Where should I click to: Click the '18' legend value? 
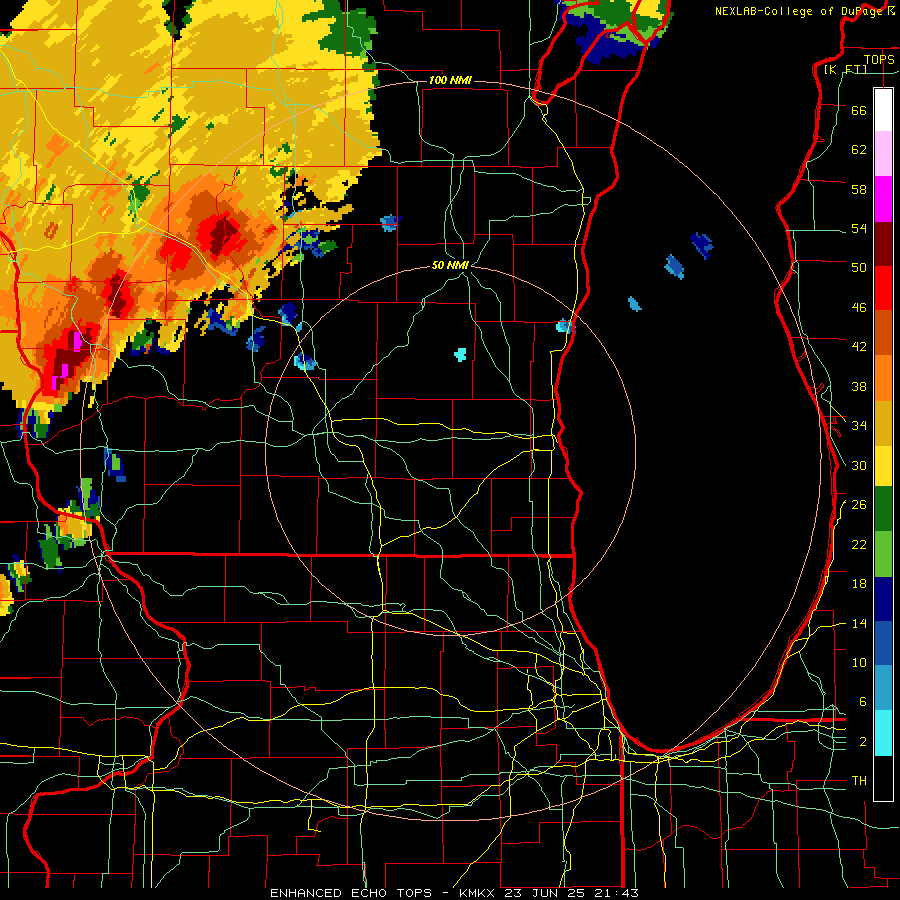859,584
